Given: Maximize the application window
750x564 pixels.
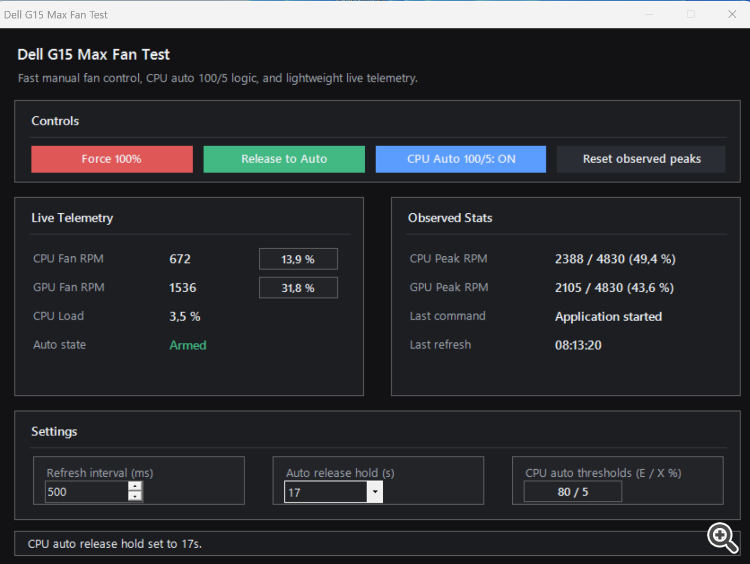Looking at the screenshot, I should pos(691,14).
